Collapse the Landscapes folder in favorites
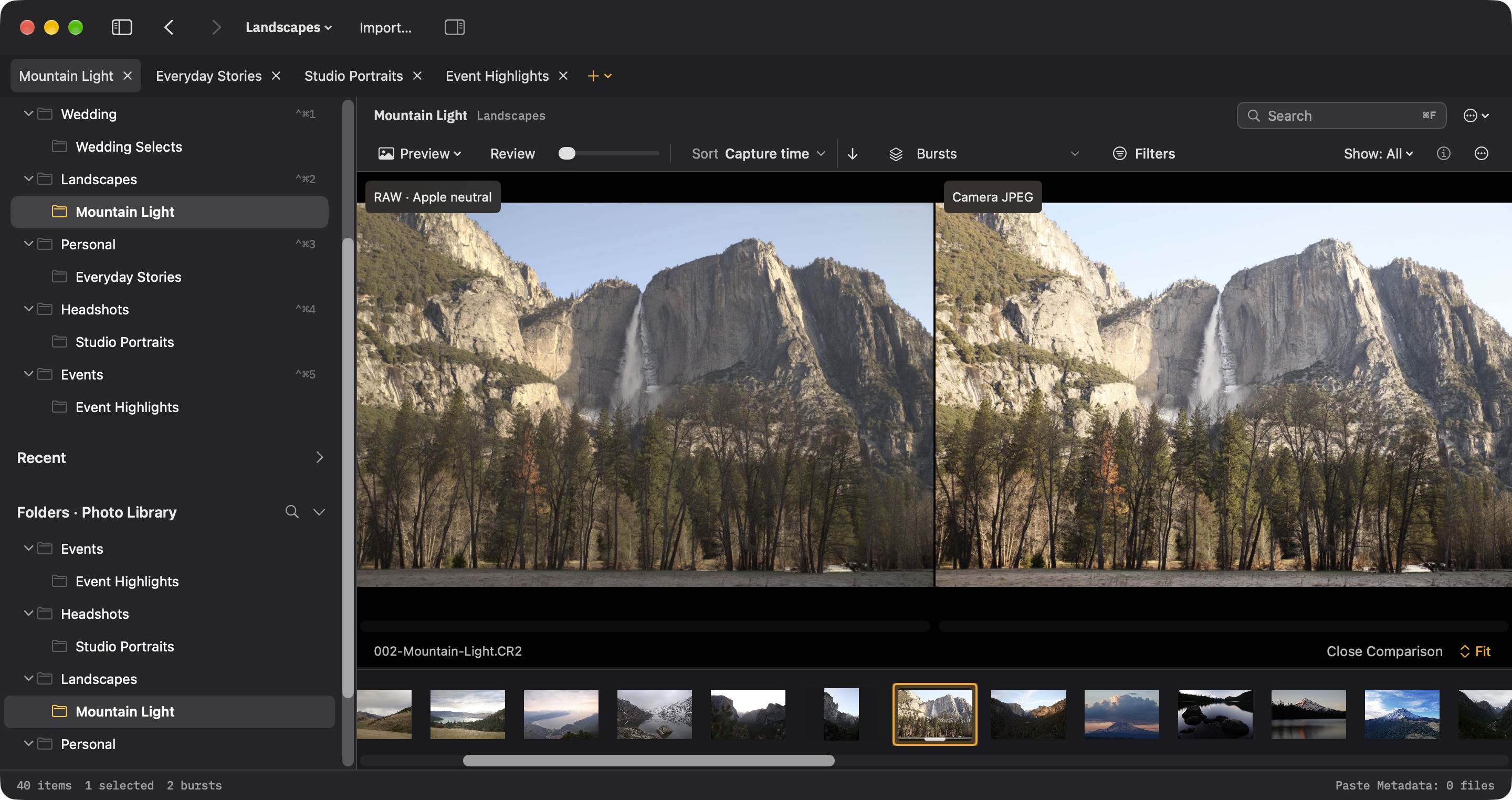This screenshot has width=1512, height=800. point(28,178)
